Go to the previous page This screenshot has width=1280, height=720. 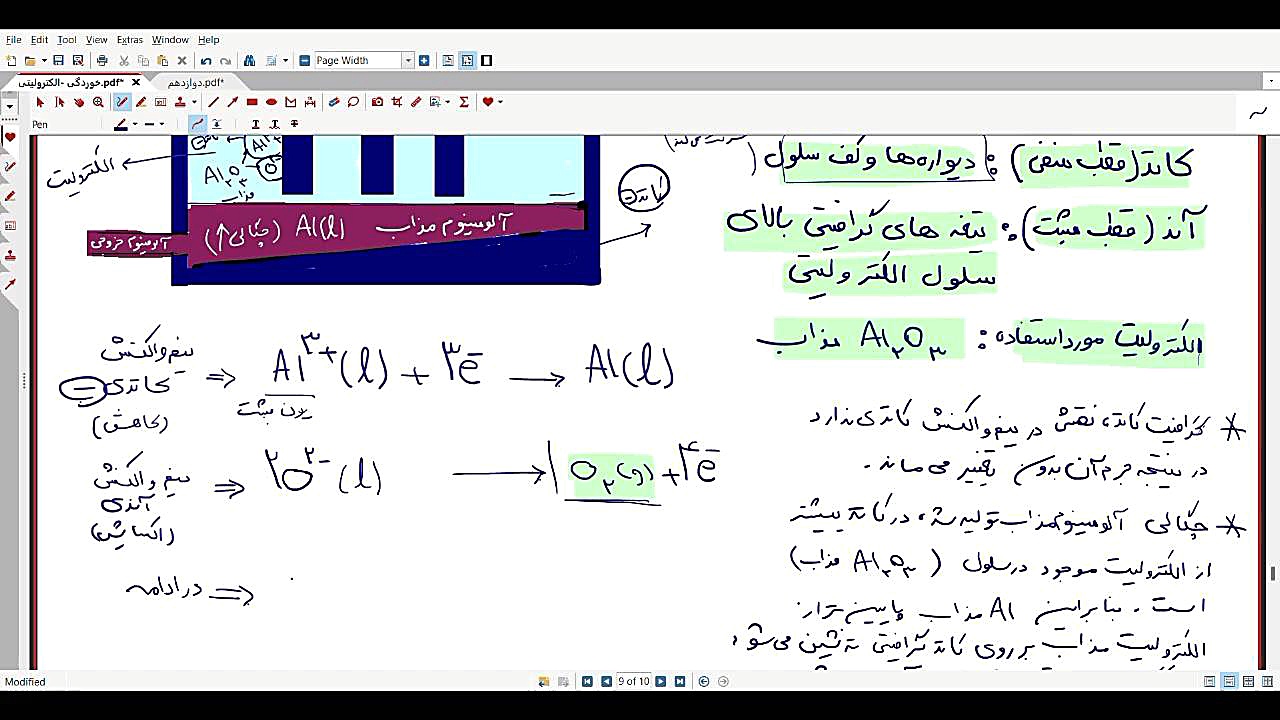(606, 682)
